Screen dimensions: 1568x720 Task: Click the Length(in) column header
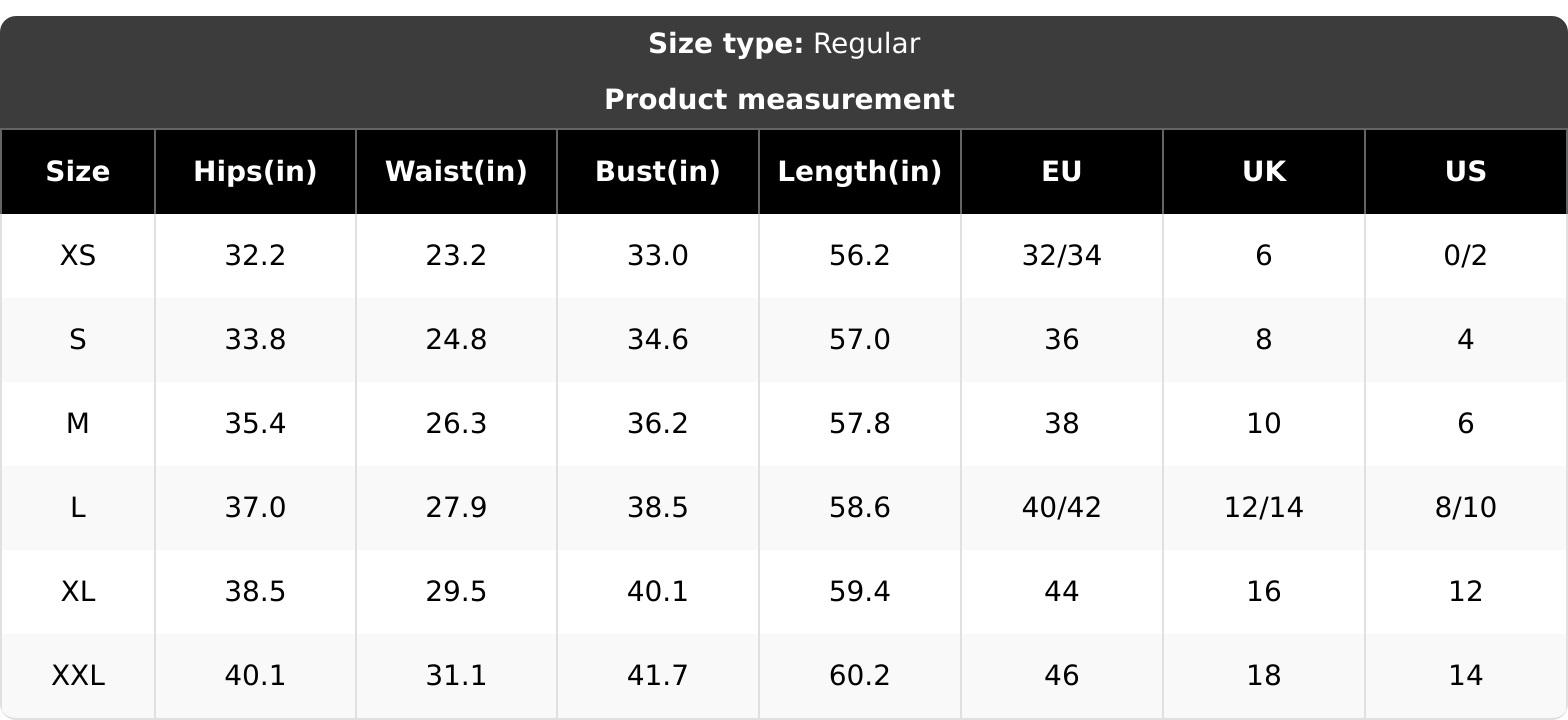pyautogui.click(x=860, y=172)
